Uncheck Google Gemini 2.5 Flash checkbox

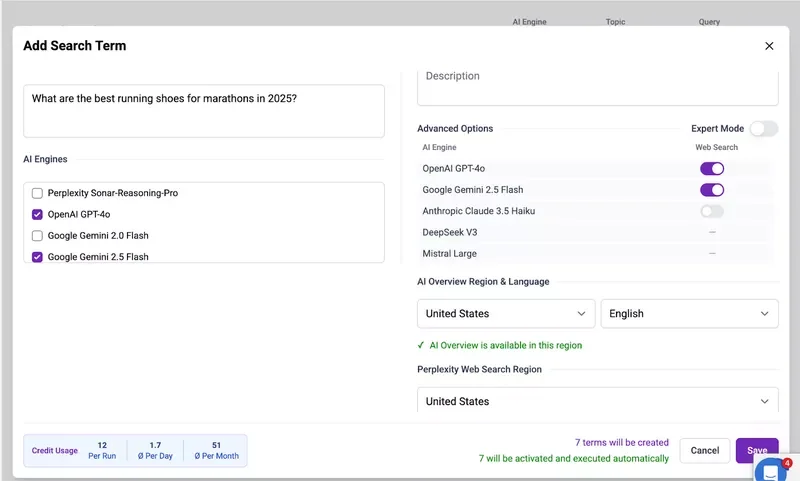pyautogui.click(x=38, y=257)
